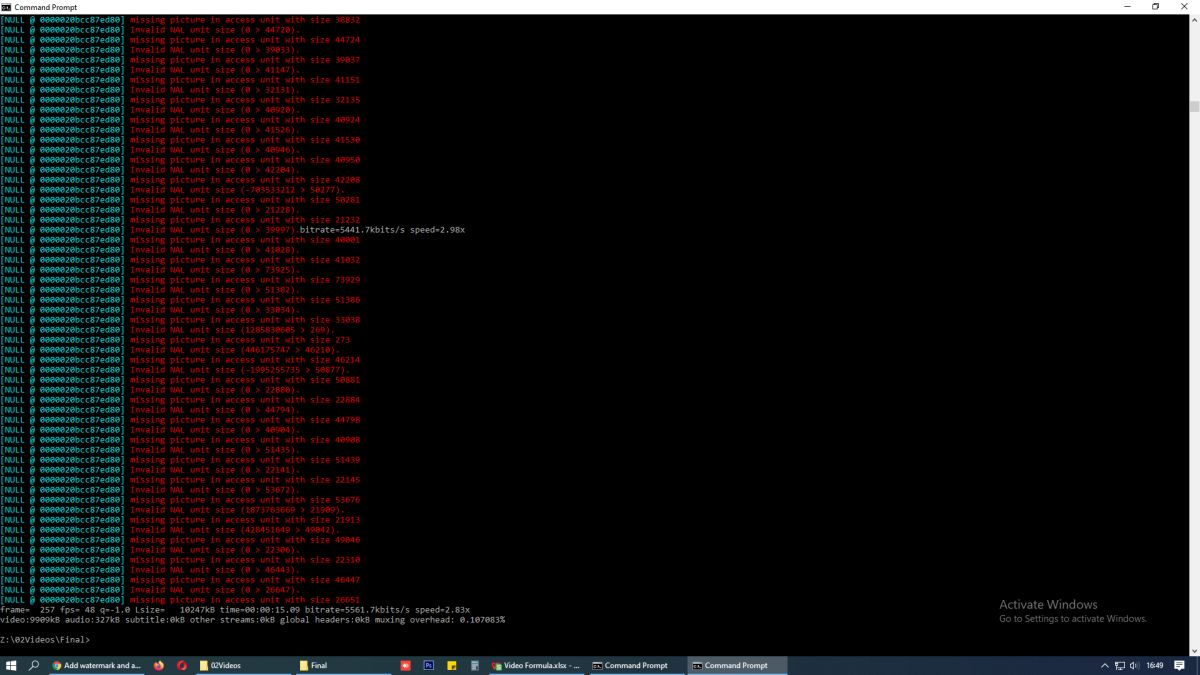The height and width of the screenshot is (675, 1200).
Task: Click 'bitrate=5441.7kbits/s speed=2.98x' text
Action: (x=382, y=230)
